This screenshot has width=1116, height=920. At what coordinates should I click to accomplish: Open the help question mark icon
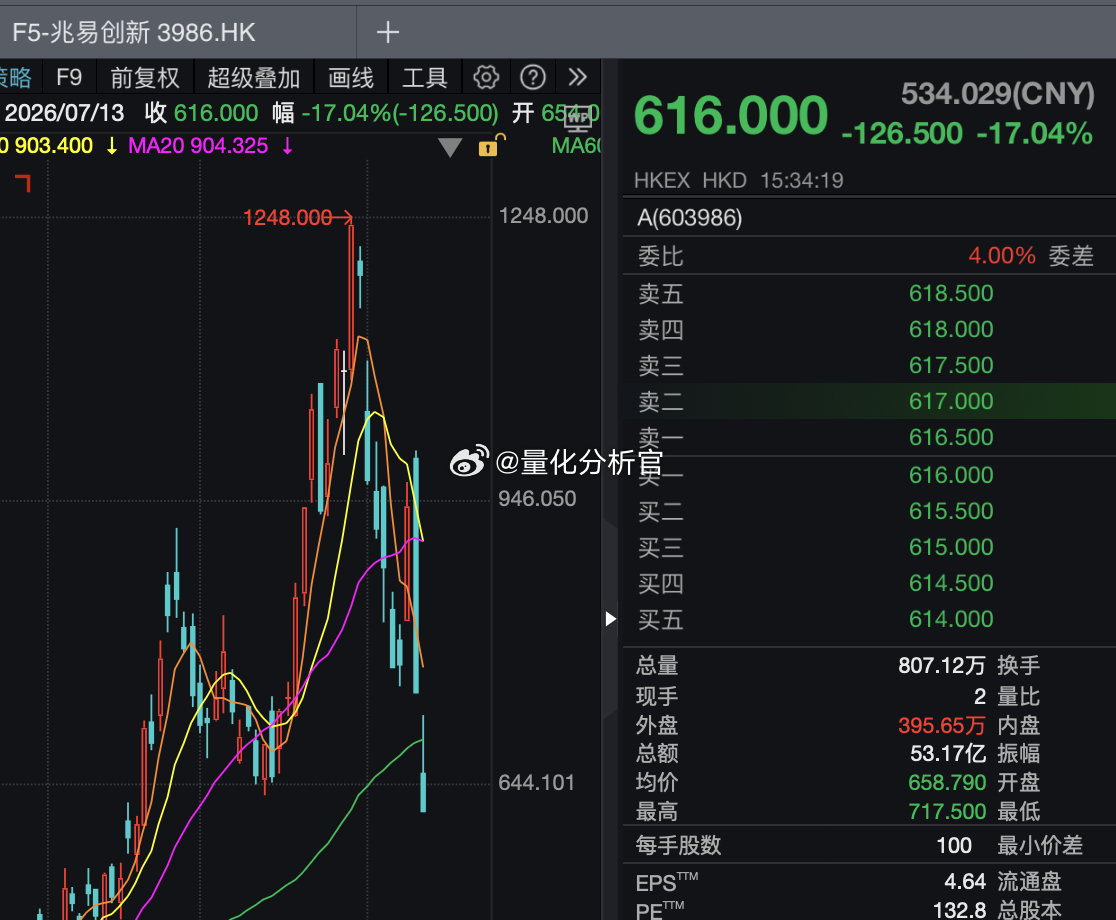[532, 77]
